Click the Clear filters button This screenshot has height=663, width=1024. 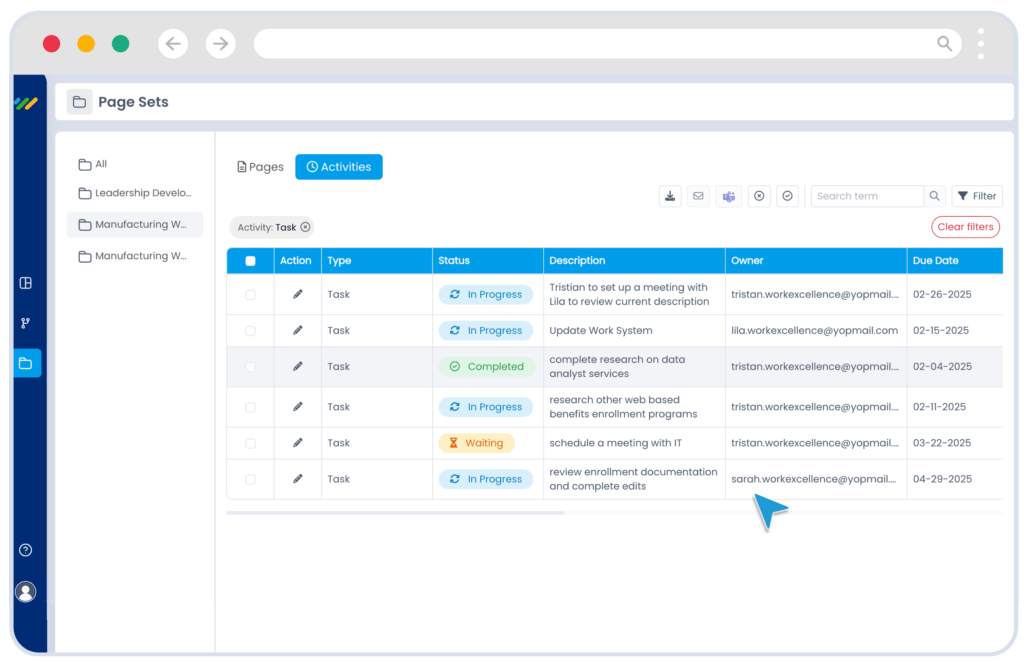965,227
